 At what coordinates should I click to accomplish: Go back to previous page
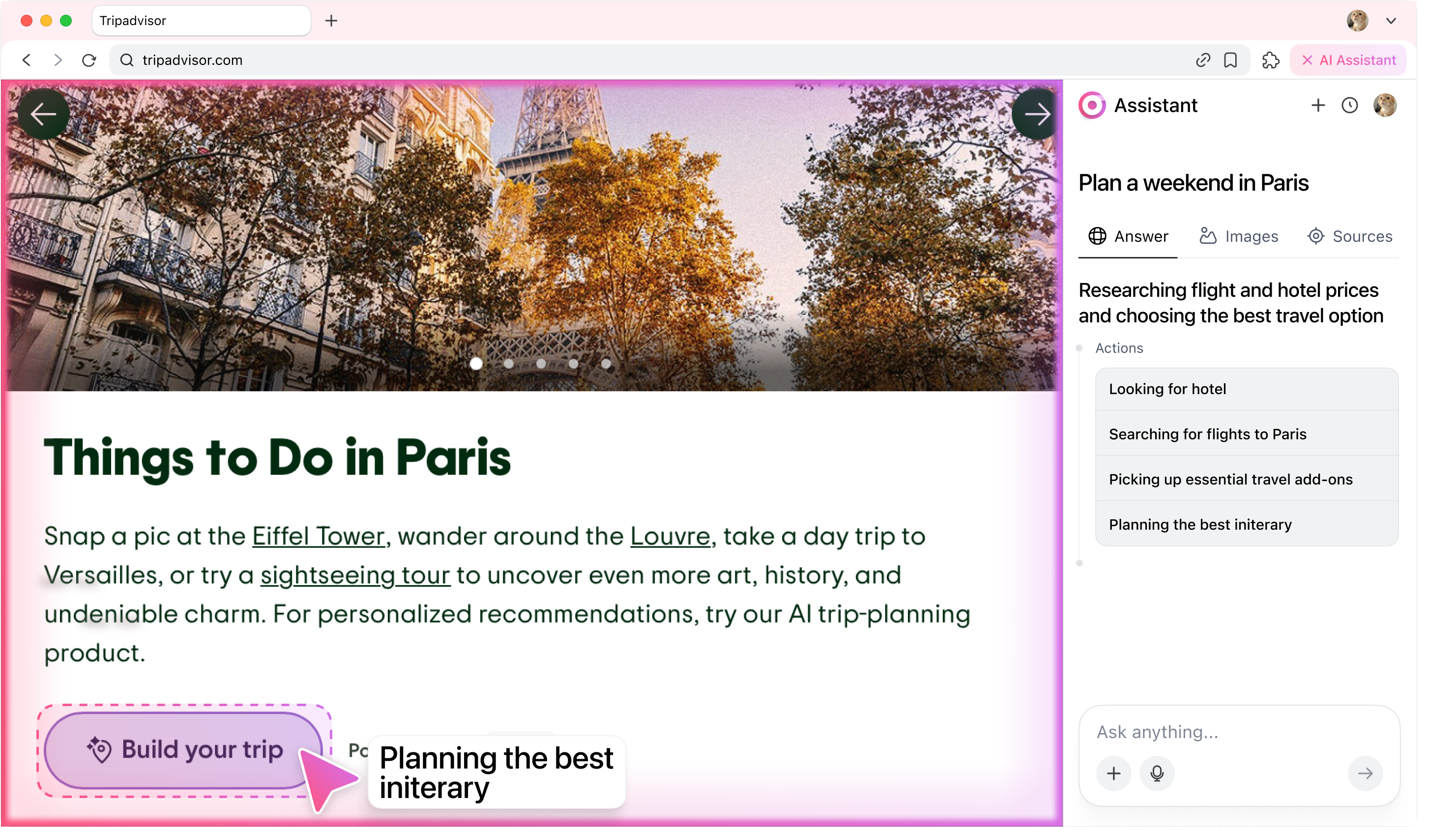27,59
